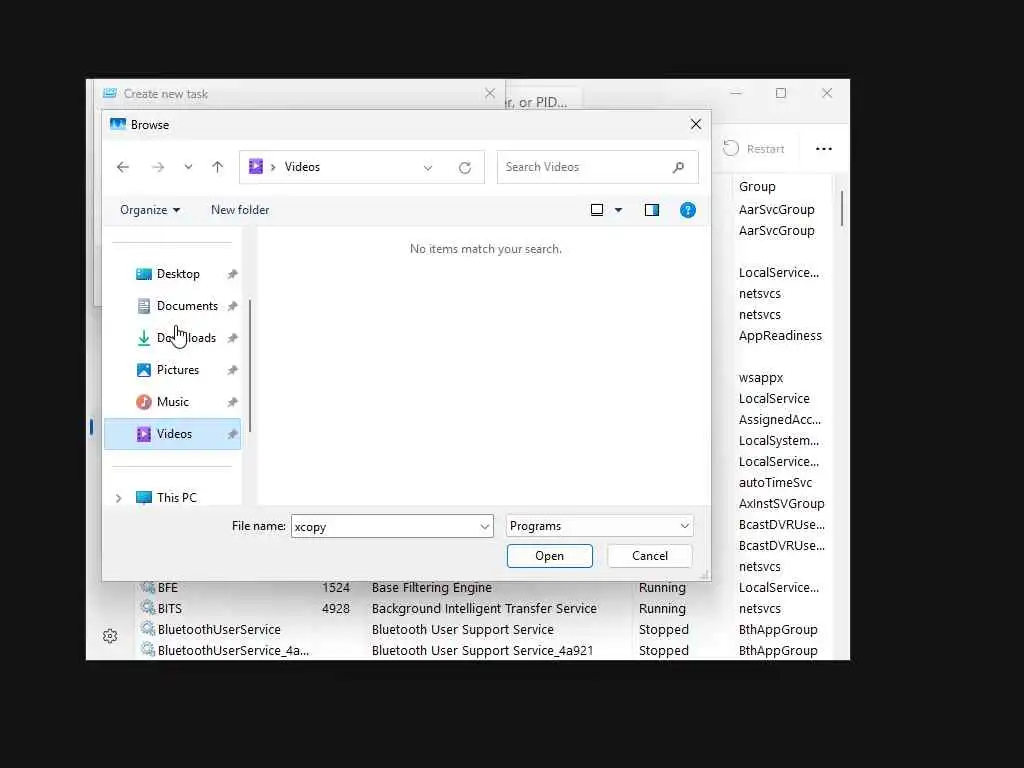
Task: Click the Background Intelligent Transfer Service description
Action: pos(484,609)
